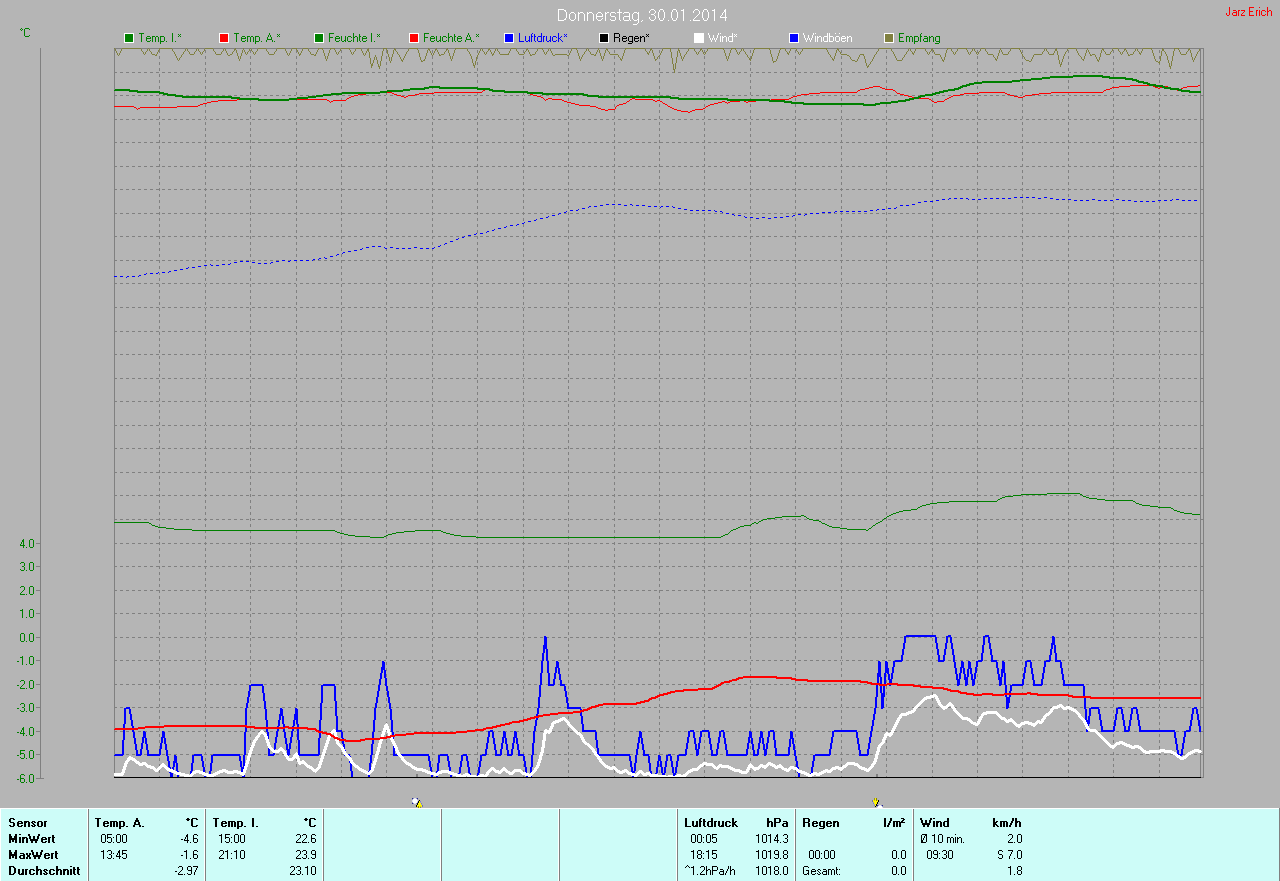Screen dimensions: 1280x881
Task: Click the 4.0 y-axis label
Action: [27, 543]
